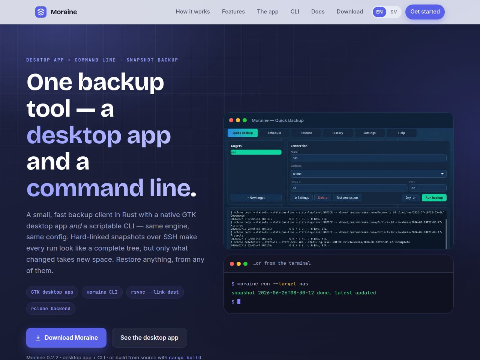
Task: Click the green dot on the Quick backup window
Action: pos(245,120)
